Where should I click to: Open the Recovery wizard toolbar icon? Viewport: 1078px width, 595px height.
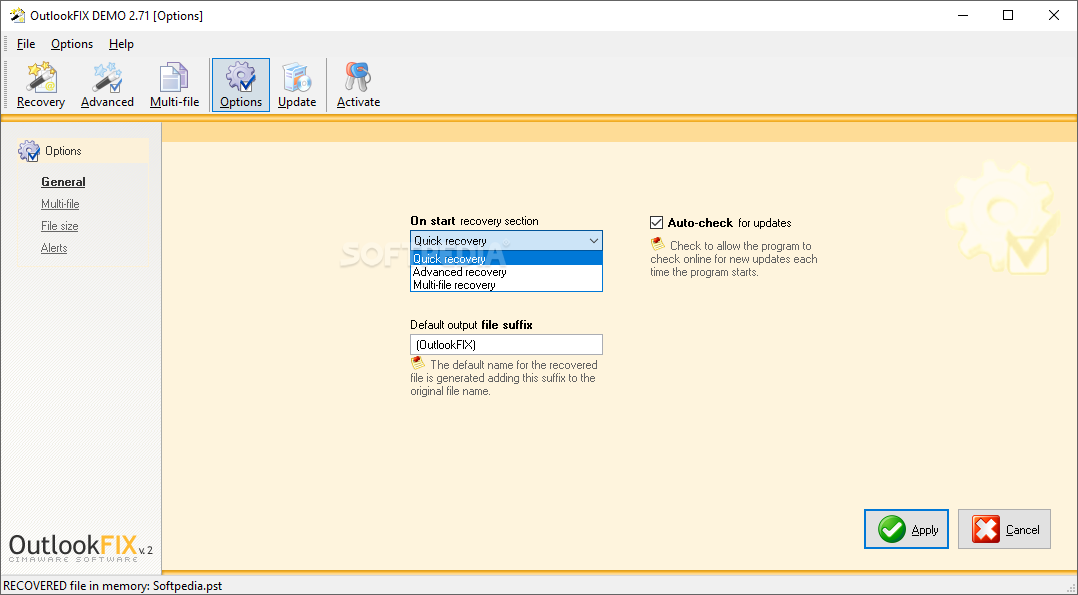coord(41,85)
